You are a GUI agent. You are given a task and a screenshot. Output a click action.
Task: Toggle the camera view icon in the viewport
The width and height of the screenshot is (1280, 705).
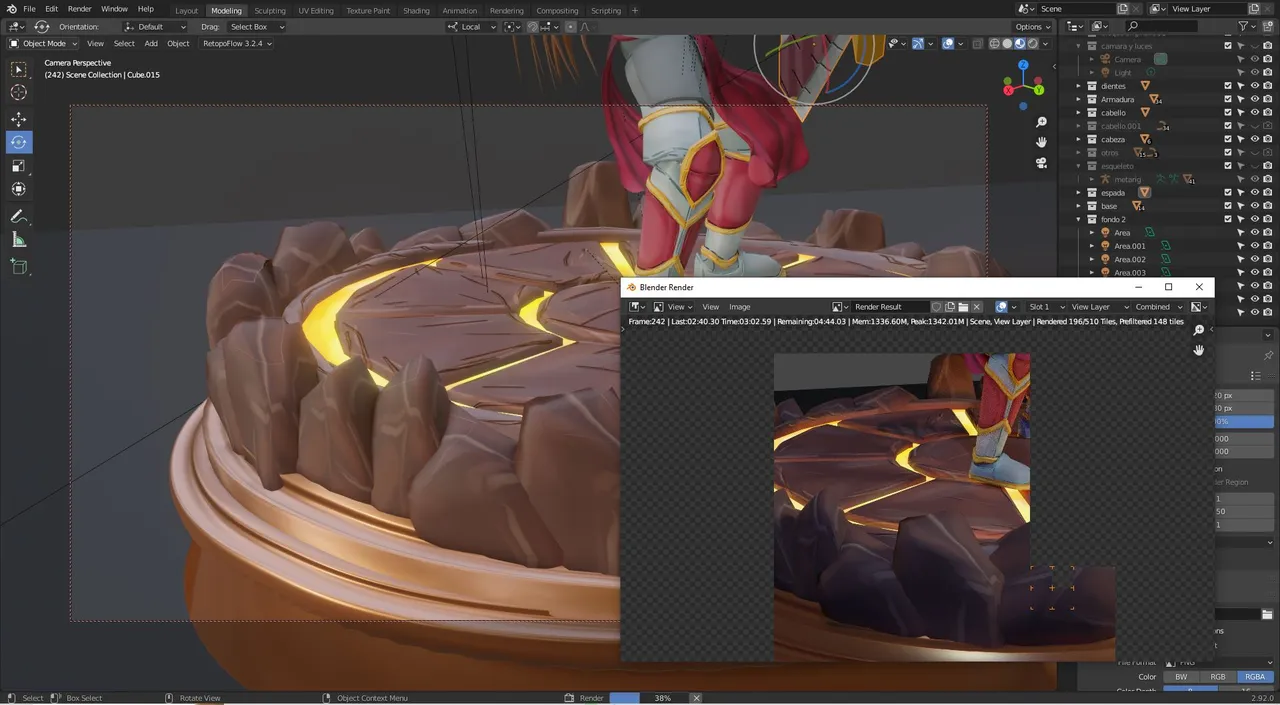[x=1041, y=162]
